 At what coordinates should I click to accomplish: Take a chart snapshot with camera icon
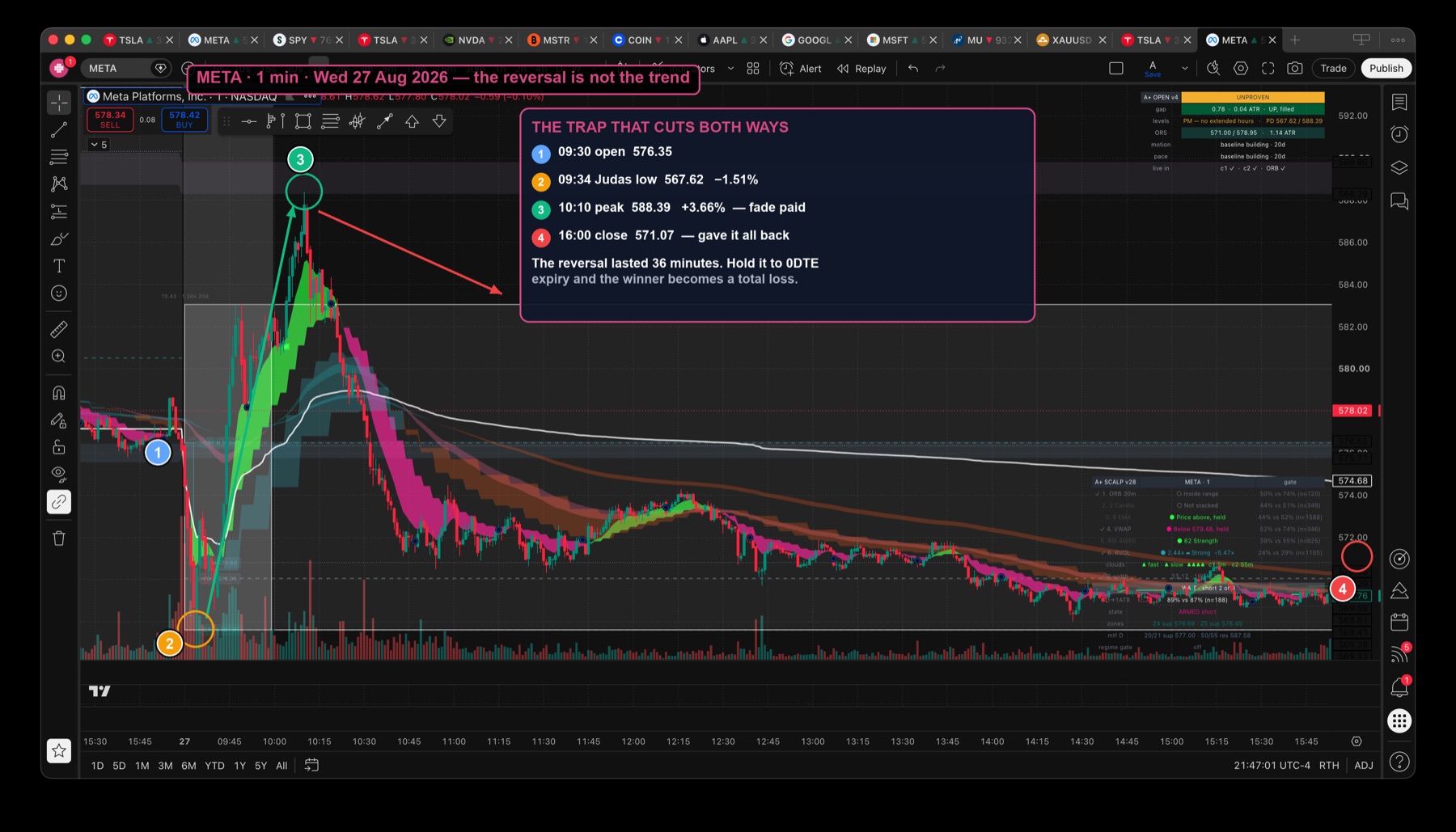pos(1295,69)
